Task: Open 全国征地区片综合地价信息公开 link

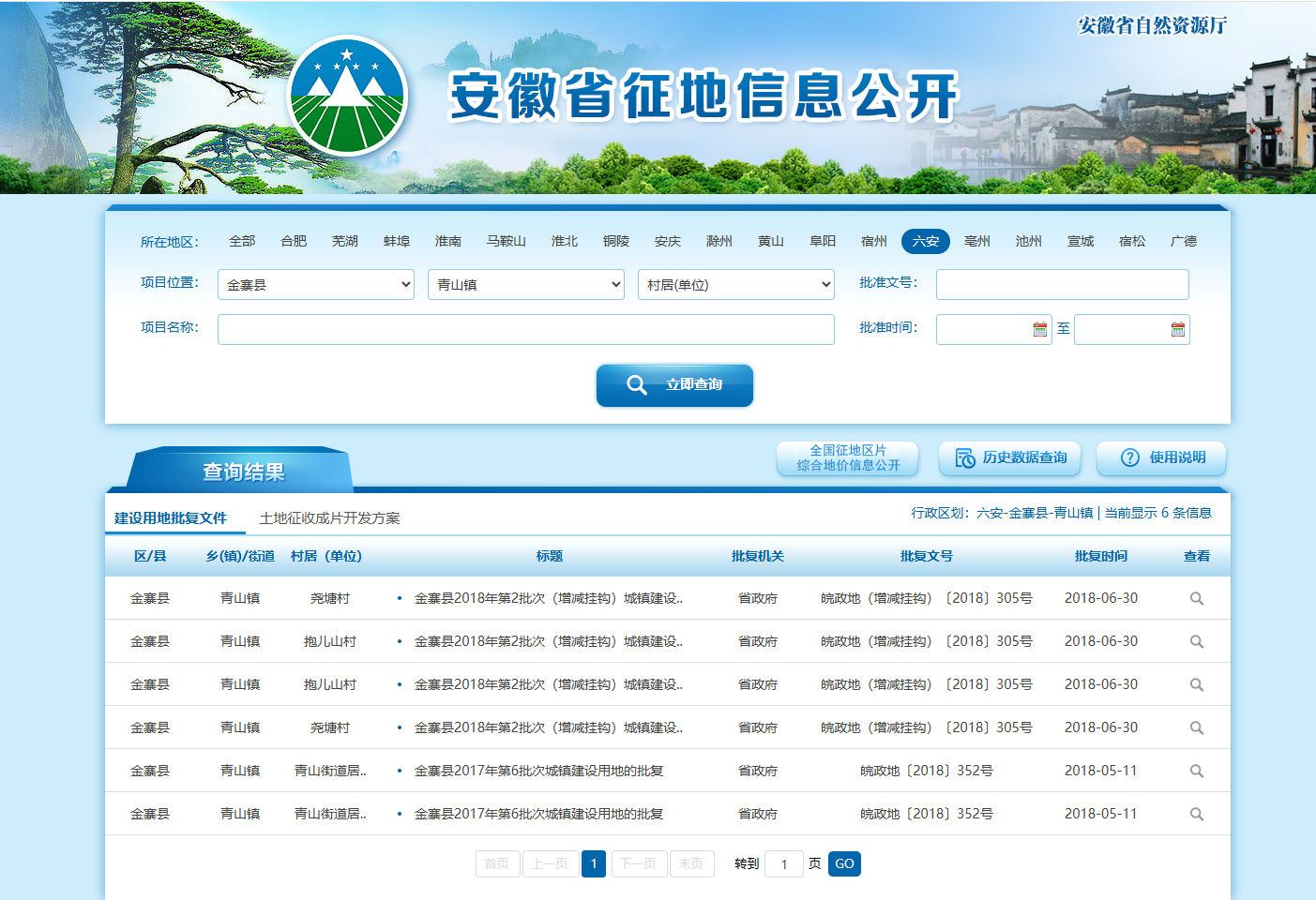Action: pos(848,457)
